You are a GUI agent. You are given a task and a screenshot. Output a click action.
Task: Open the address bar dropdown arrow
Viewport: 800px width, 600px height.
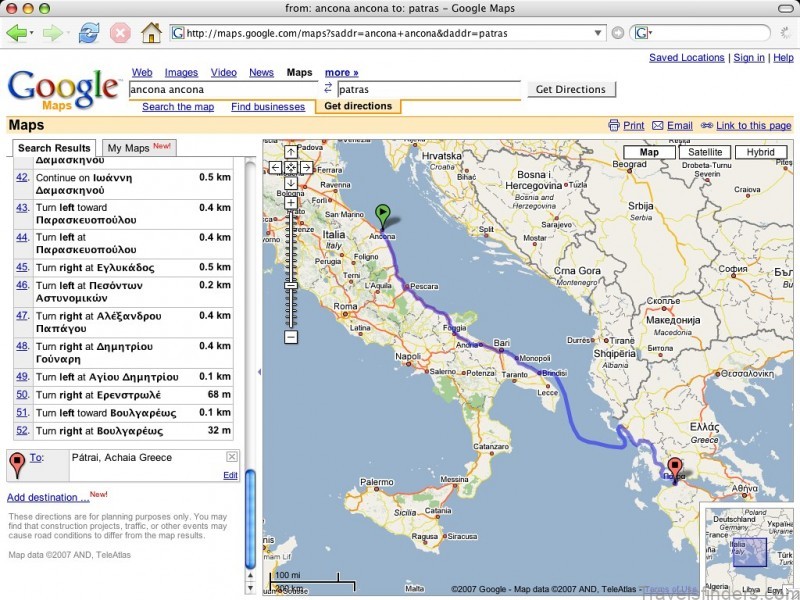pyautogui.click(x=598, y=33)
